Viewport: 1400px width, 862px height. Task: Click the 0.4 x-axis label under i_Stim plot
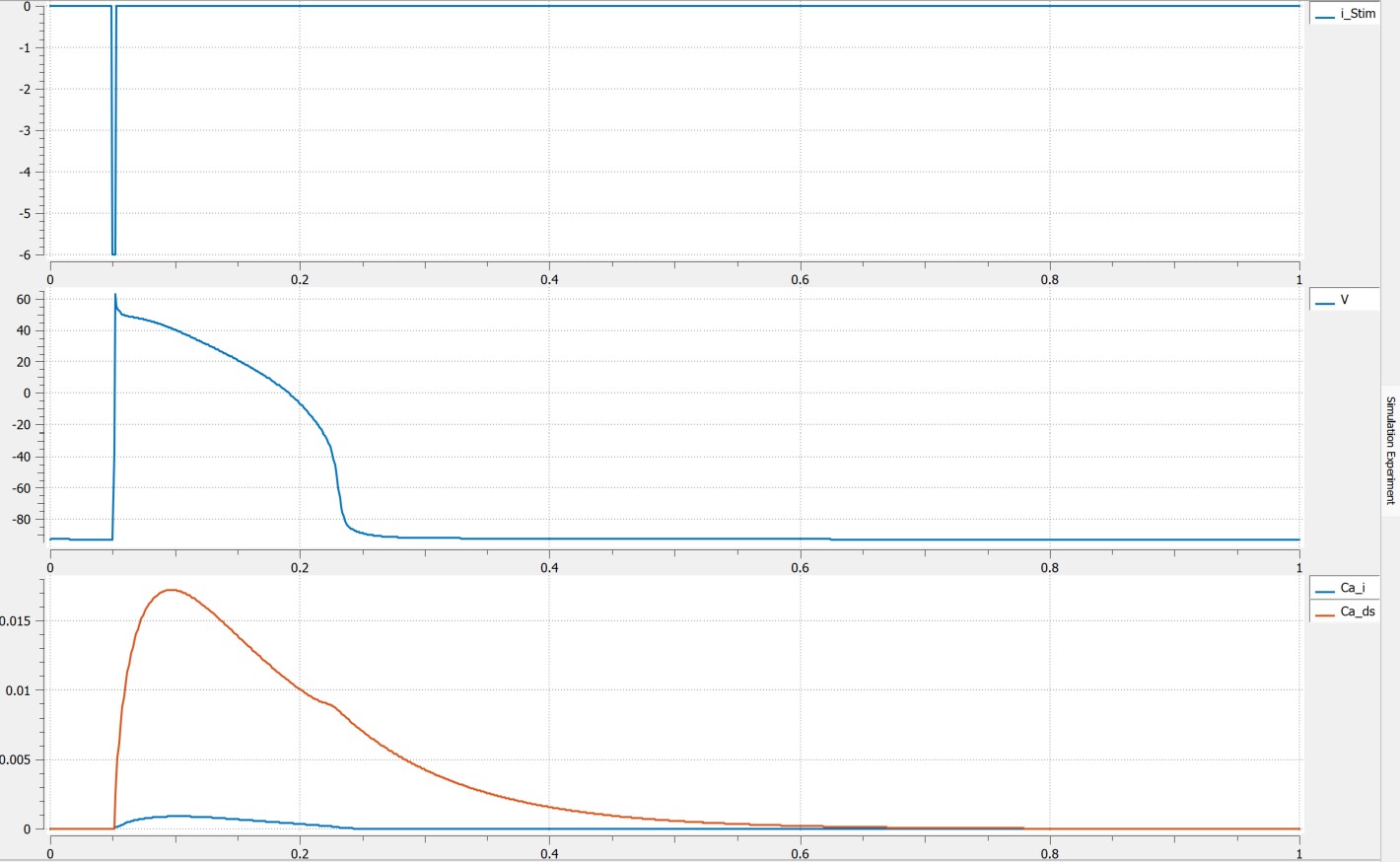click(549, 279)
